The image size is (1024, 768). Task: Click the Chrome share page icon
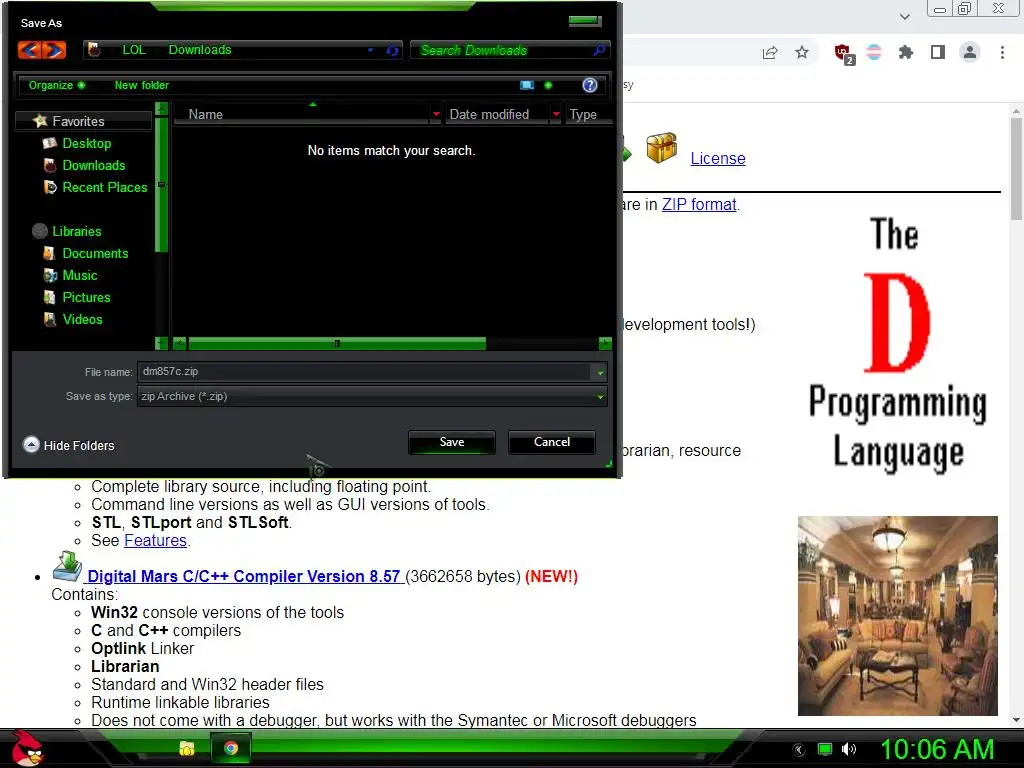point(770,52)
